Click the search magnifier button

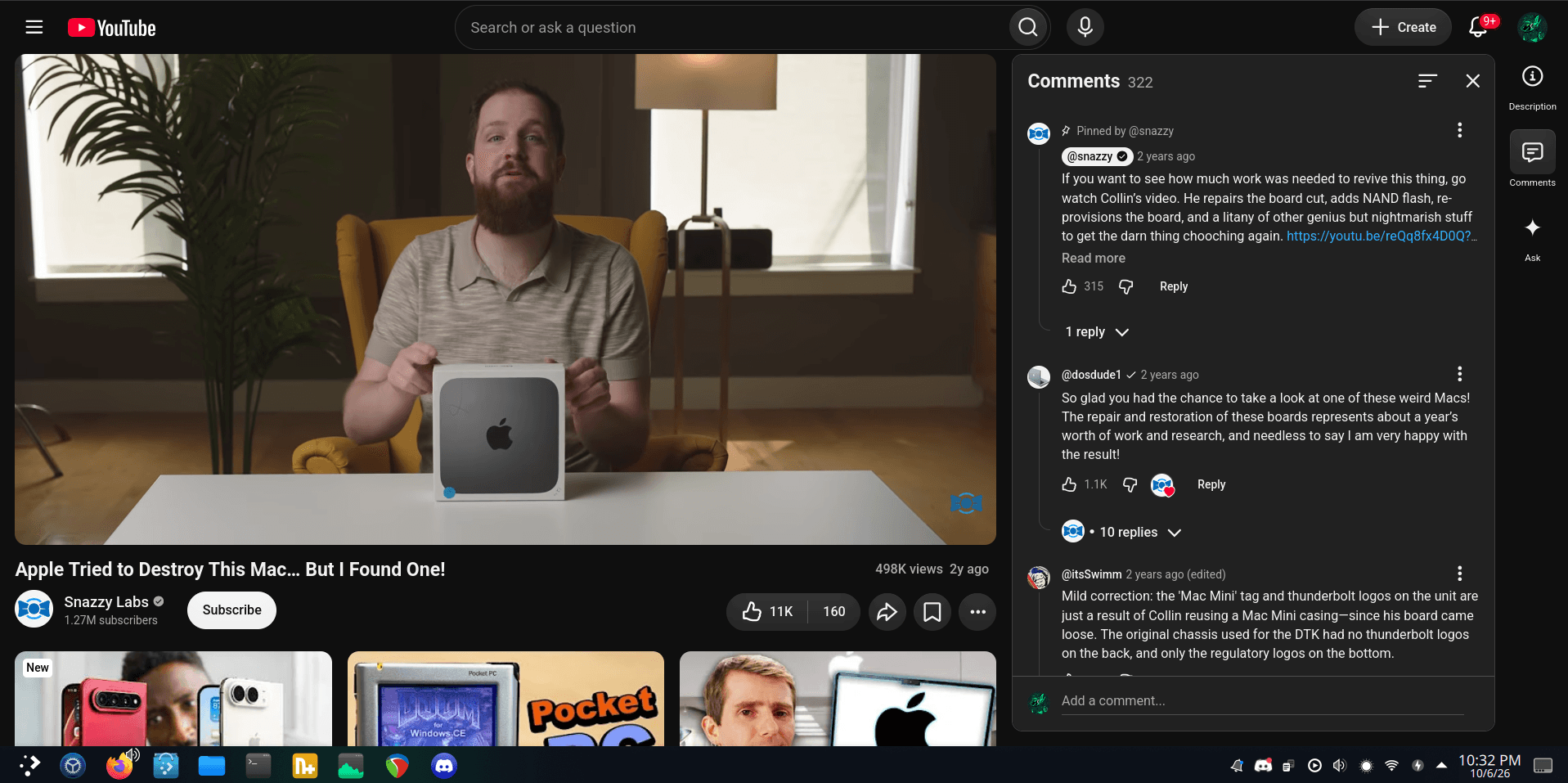pos(1028,27)
